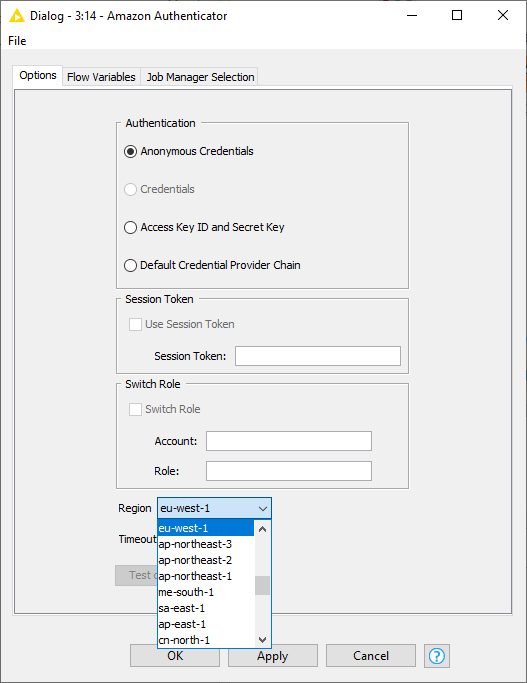The width and height of the screenshot is (527, 683).
Task: Select ap-northeast-1 region entry
Action: click(x=206, y=576)
